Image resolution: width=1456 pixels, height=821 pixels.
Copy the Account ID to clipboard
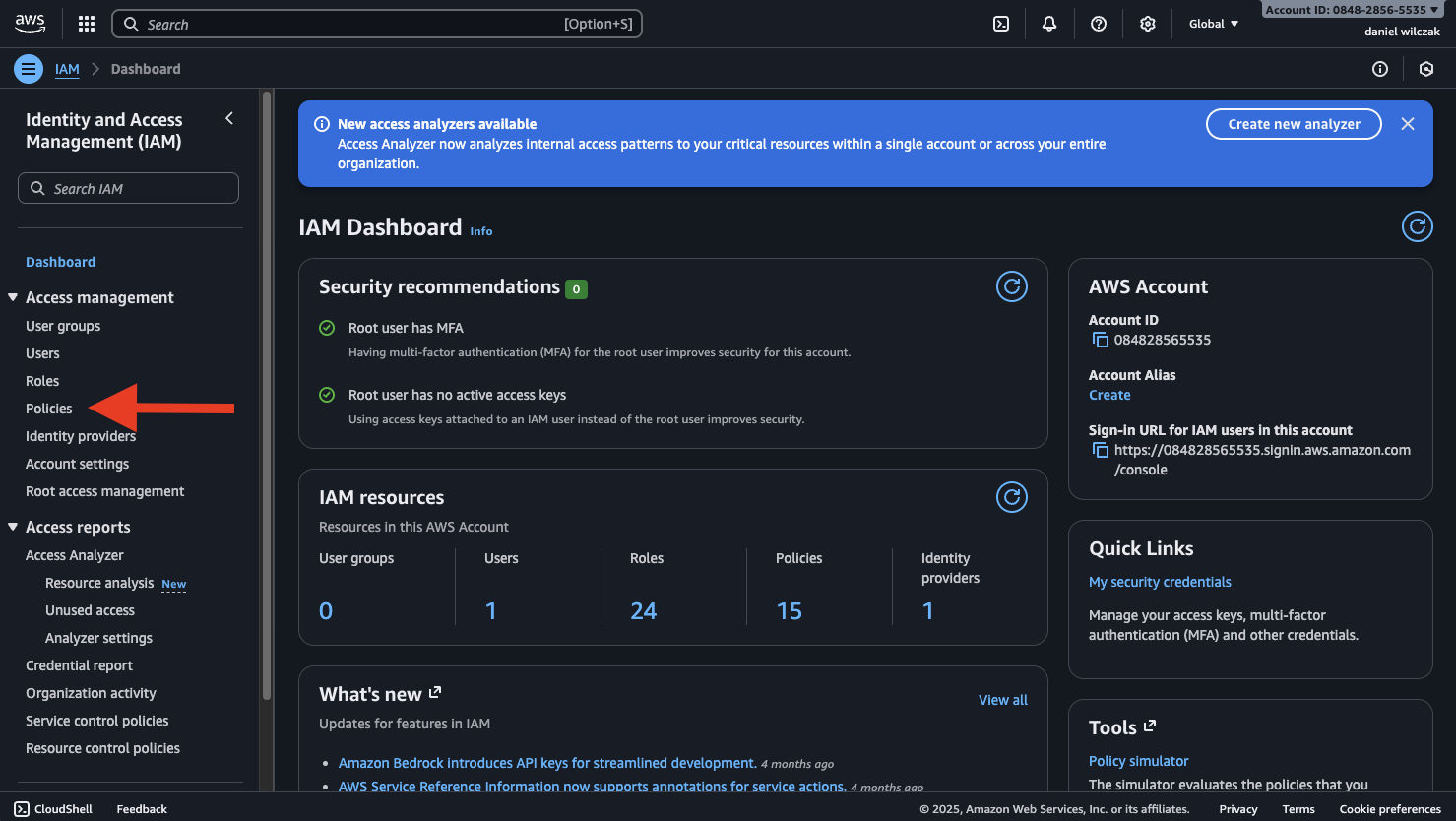[1100, 340]
